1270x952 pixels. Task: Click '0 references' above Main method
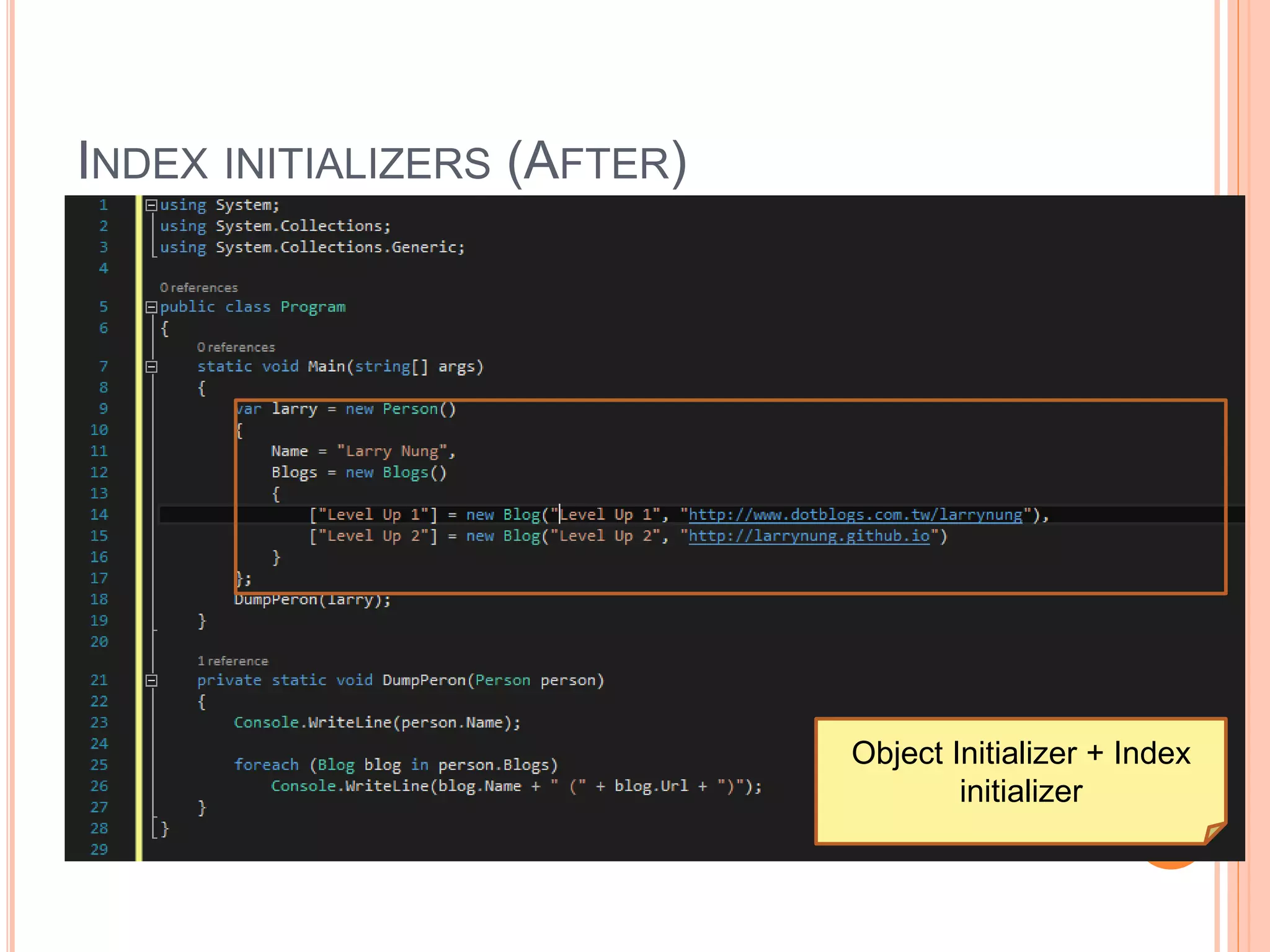(x=236, y=347)
